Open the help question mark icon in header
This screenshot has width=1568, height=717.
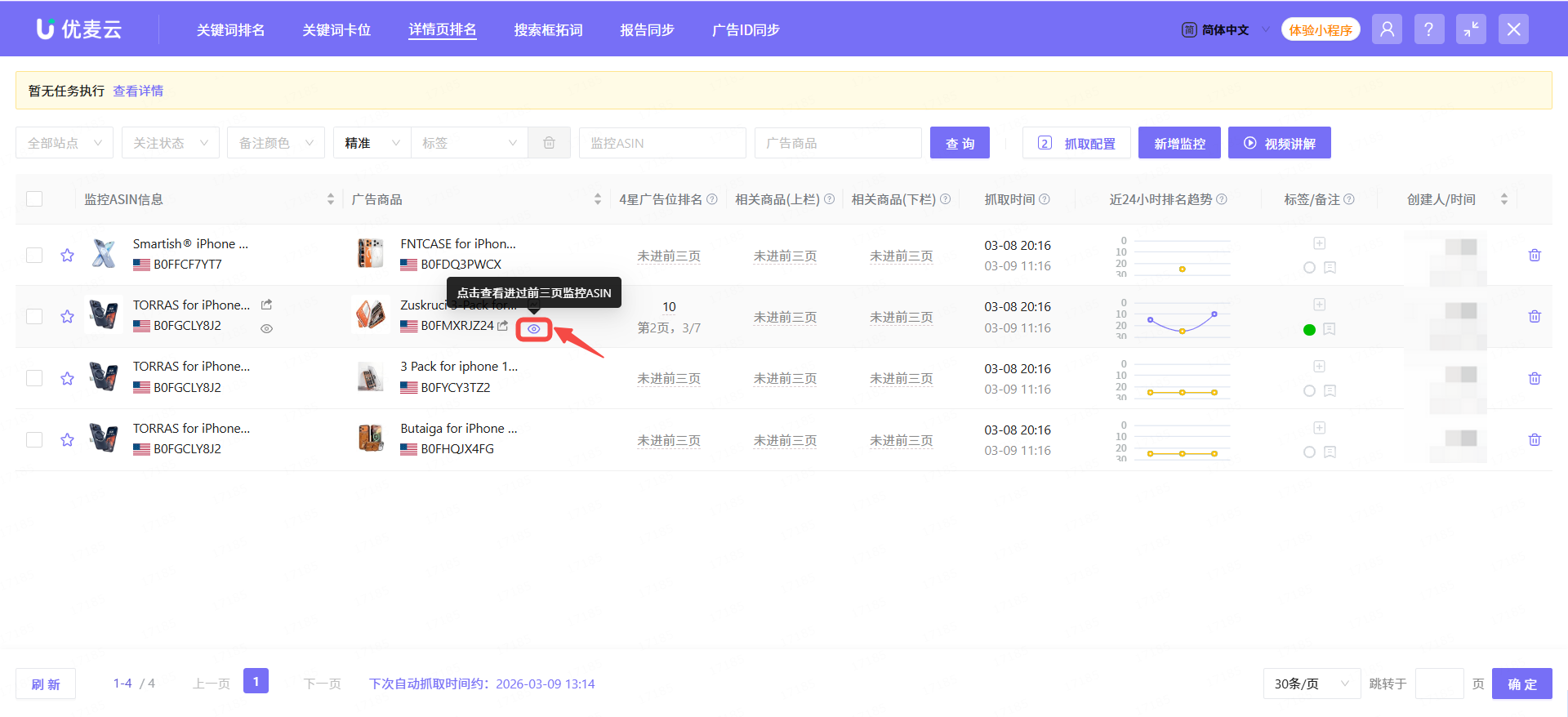coord(1428,29)
